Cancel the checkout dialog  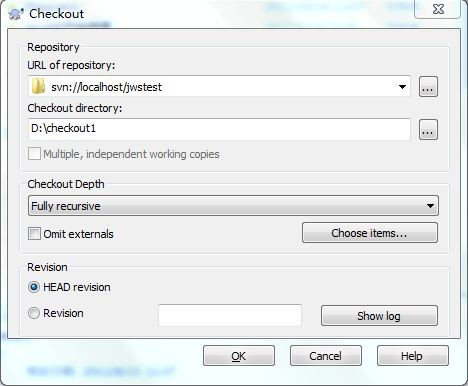(x=326, y=356)
